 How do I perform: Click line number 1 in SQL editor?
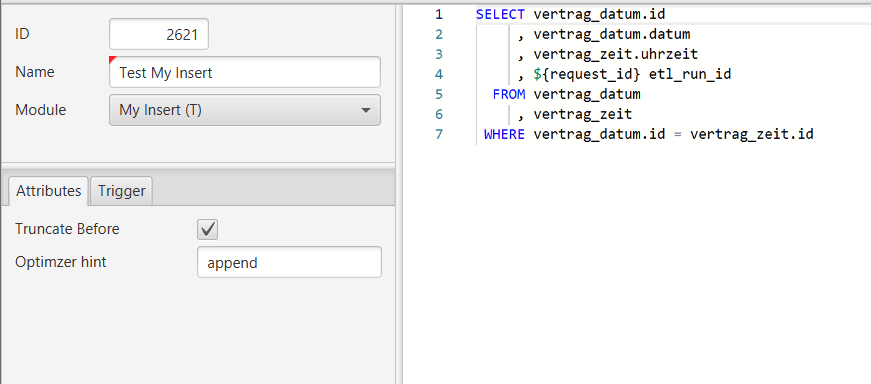click(439, 14)
